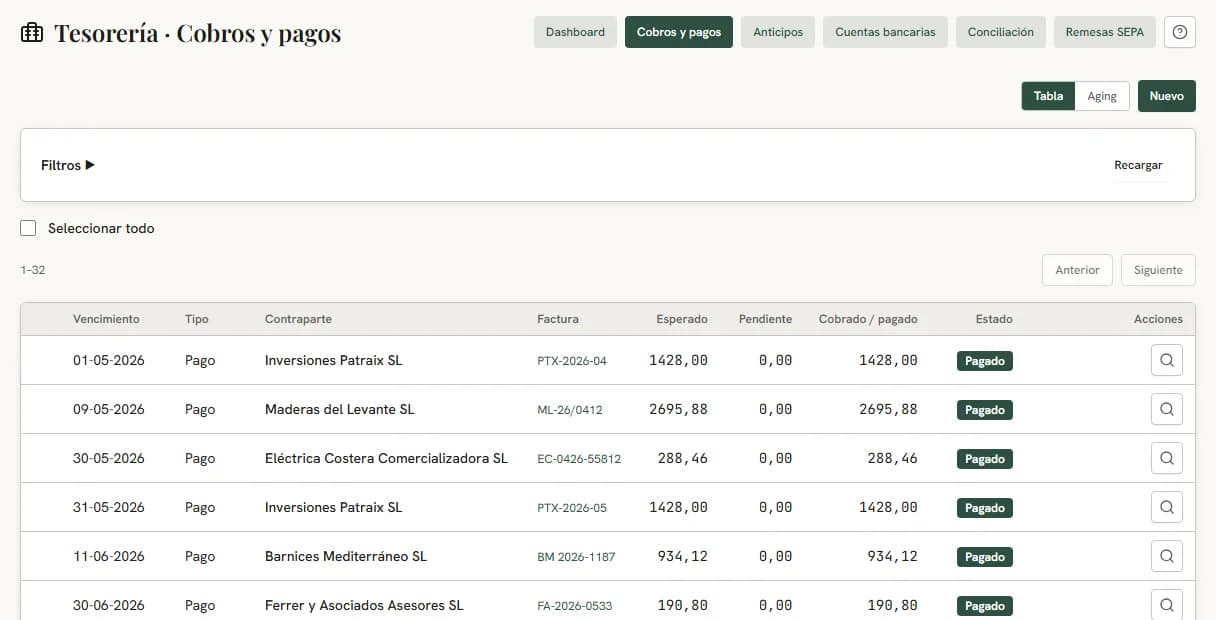Switch to the Tabla view
This screenshot has width=1216, height=620.
click(x=1048, y=96)
